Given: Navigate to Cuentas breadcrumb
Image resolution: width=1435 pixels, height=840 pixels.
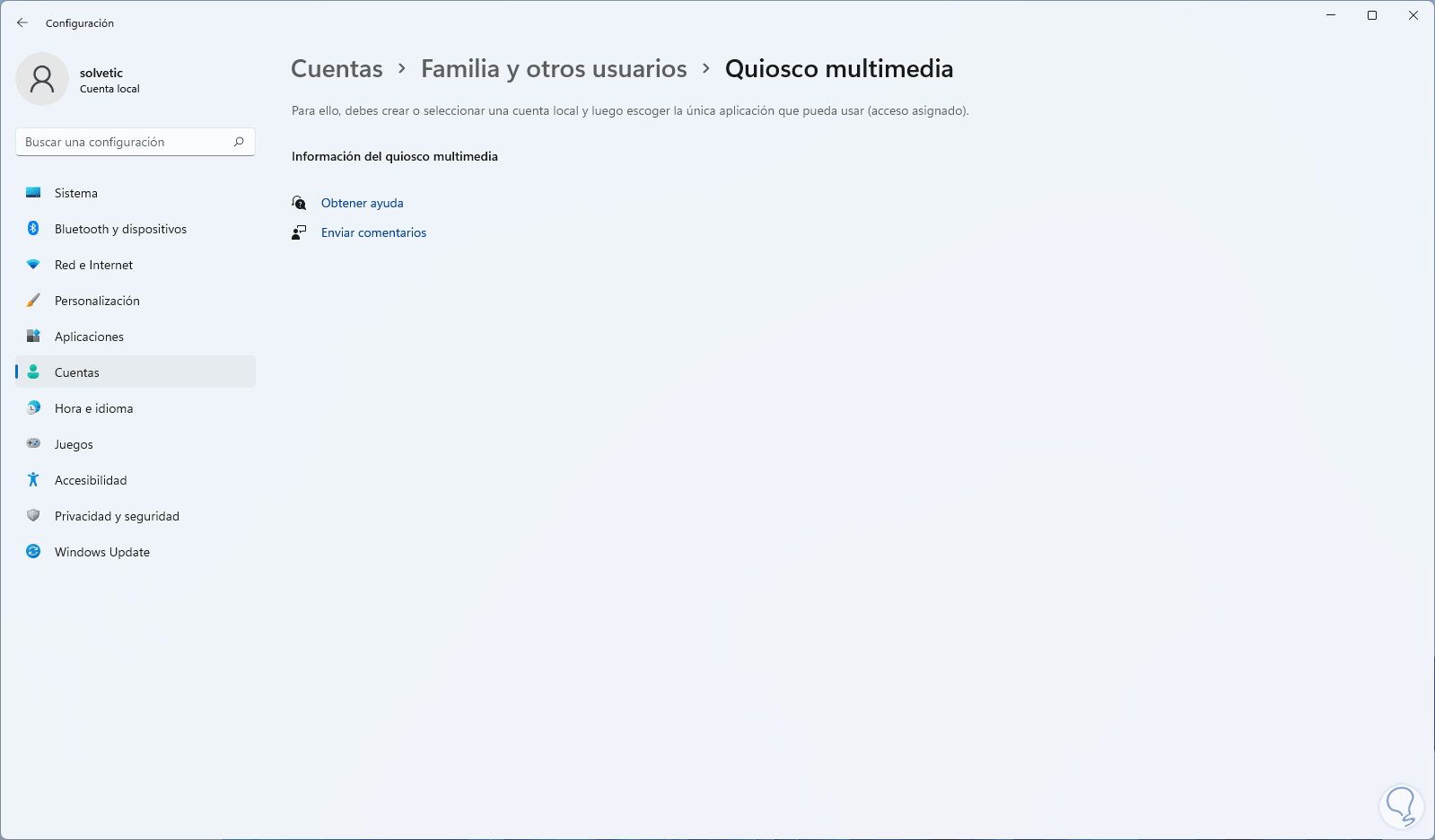Looking at the screenshot, I should (x=337, y=69).
